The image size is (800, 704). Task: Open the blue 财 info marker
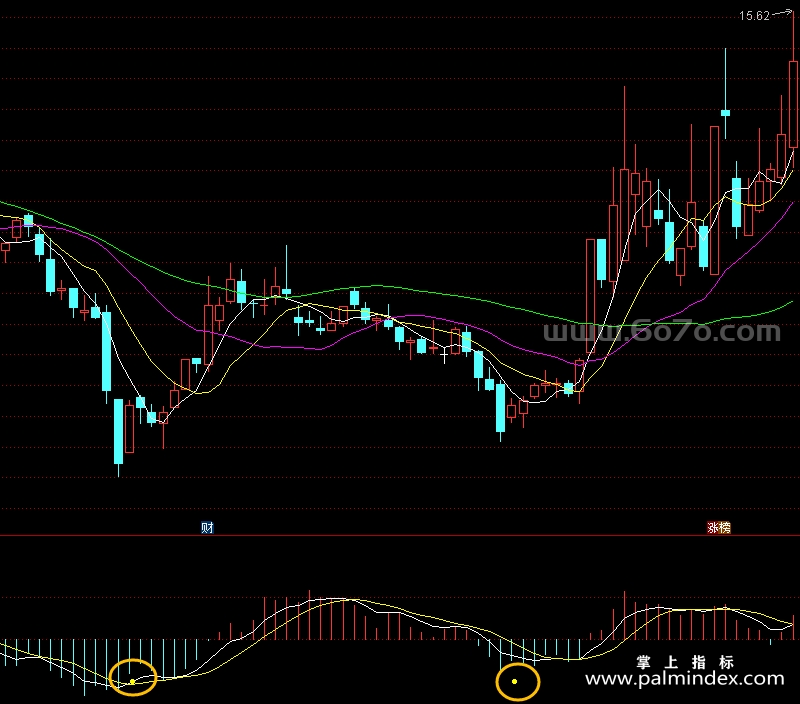[207, 527]
